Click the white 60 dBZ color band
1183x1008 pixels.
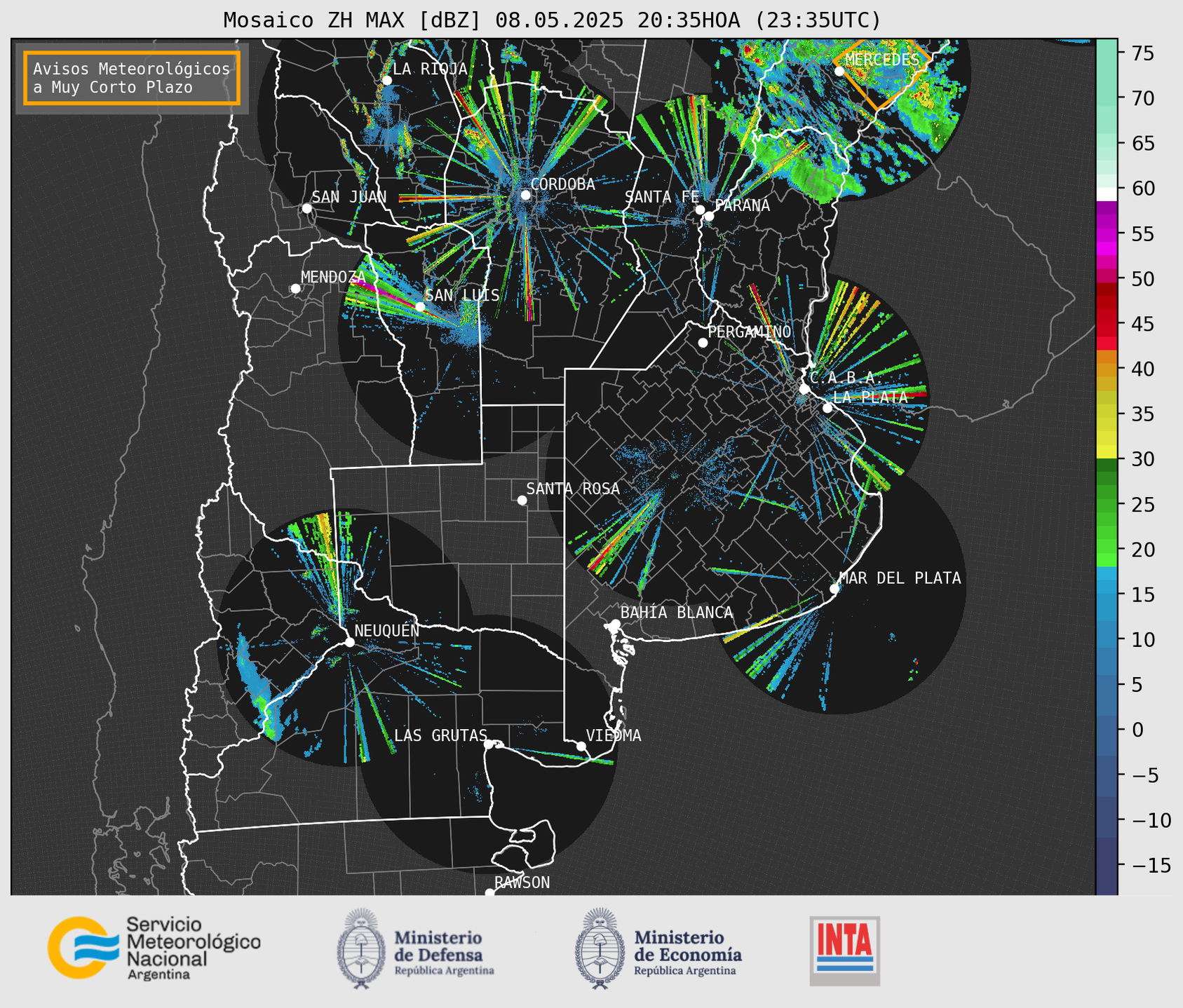[x=1107, y=194]
